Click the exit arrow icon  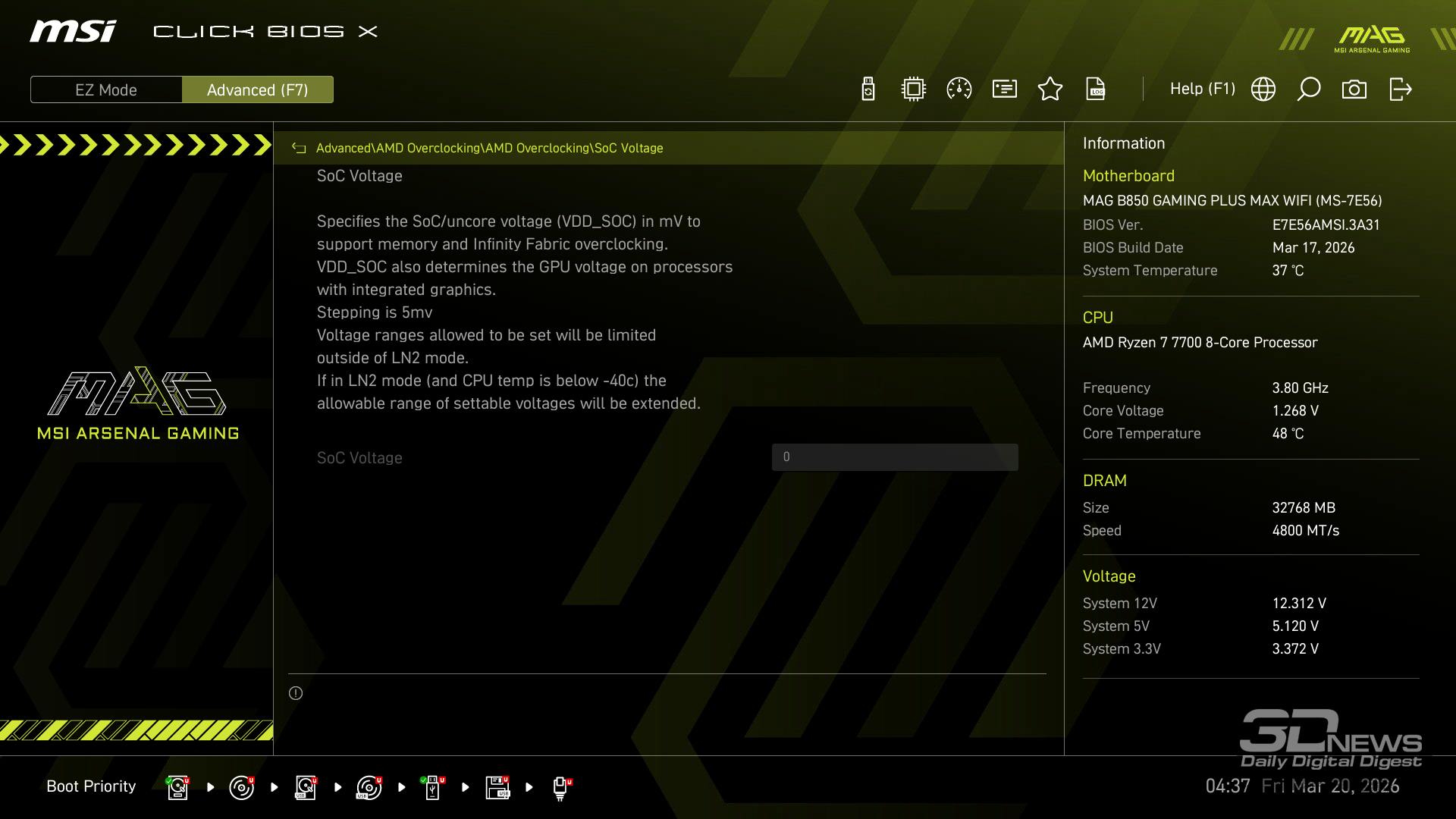[x=1400, y=89]
